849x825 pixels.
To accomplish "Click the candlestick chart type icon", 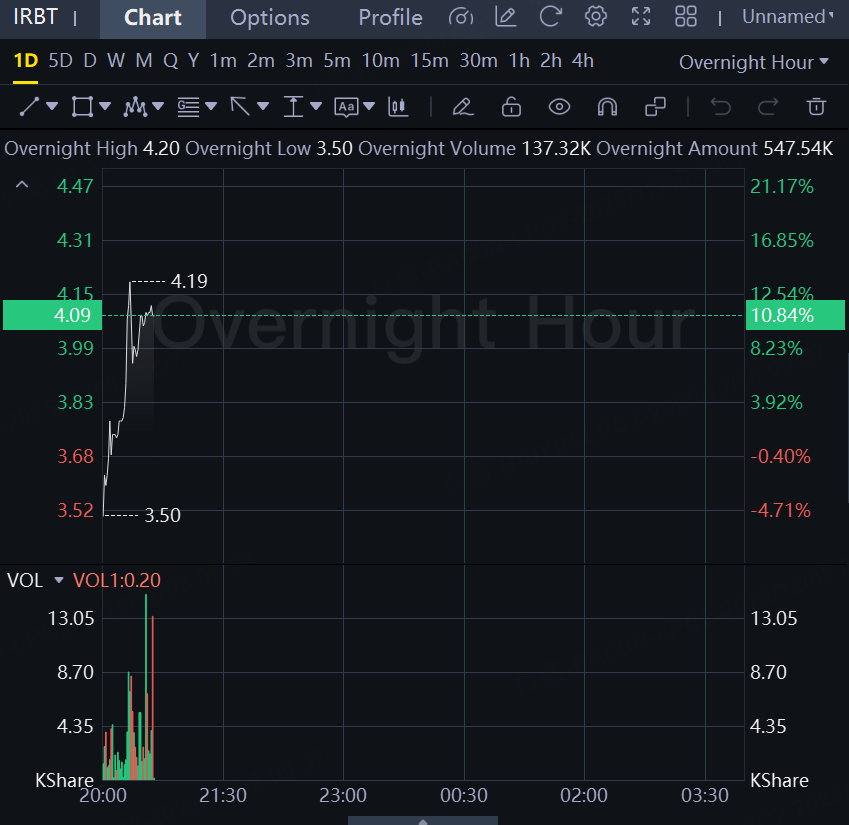I will pos(399,106).
